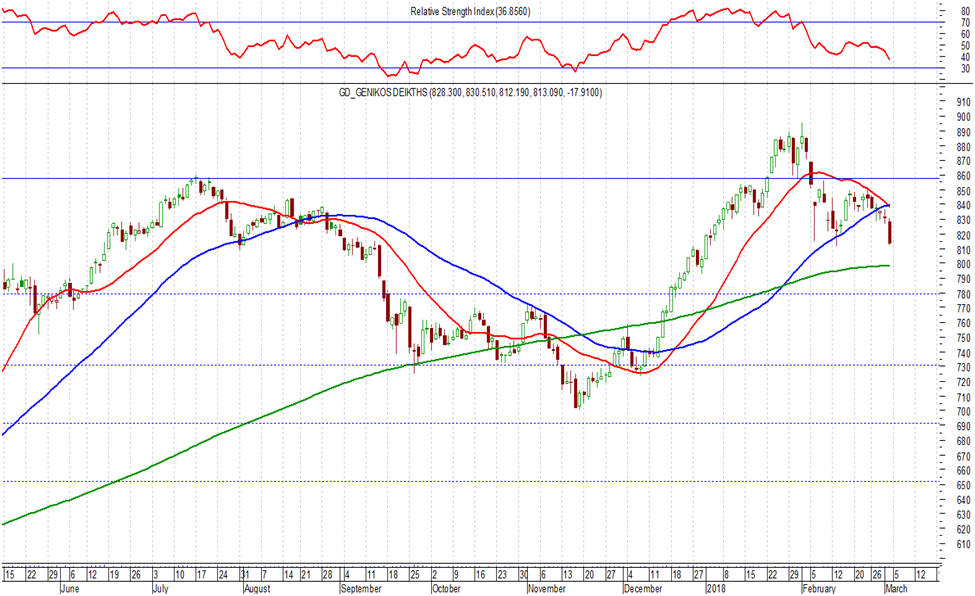Click the 640 price axis label
The height and width of the screenshot is (596, 975).
963,500
